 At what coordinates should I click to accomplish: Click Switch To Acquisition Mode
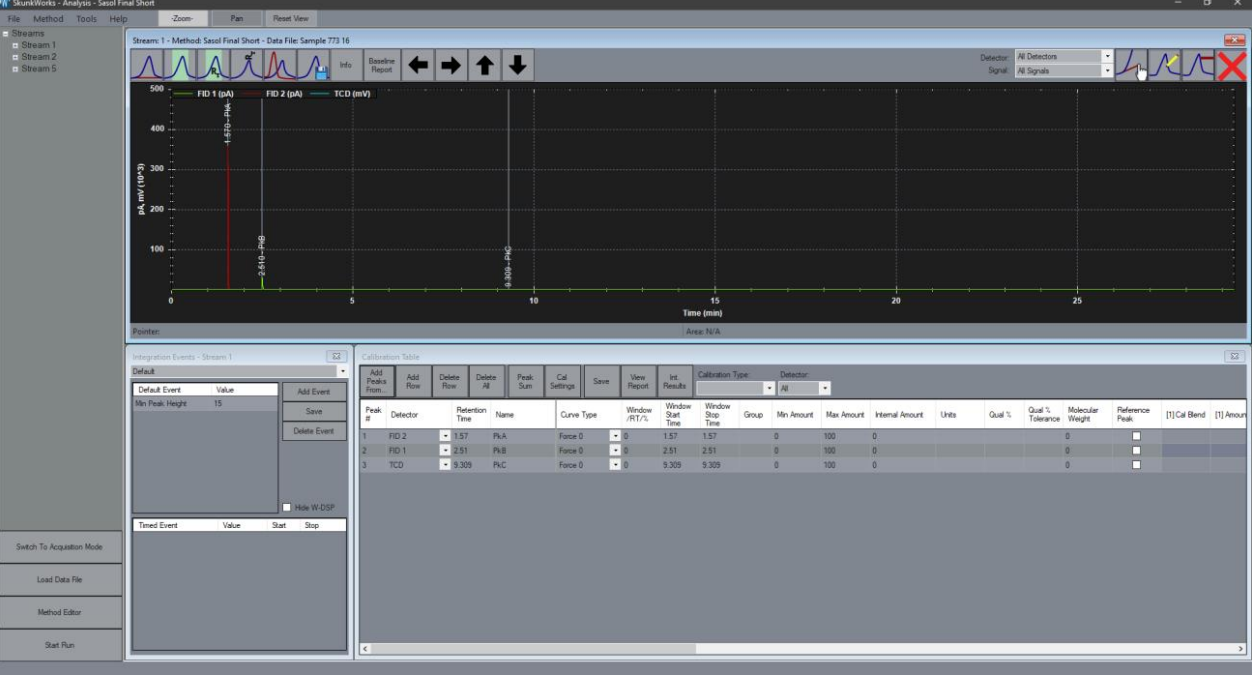click(x=59, y=547)
